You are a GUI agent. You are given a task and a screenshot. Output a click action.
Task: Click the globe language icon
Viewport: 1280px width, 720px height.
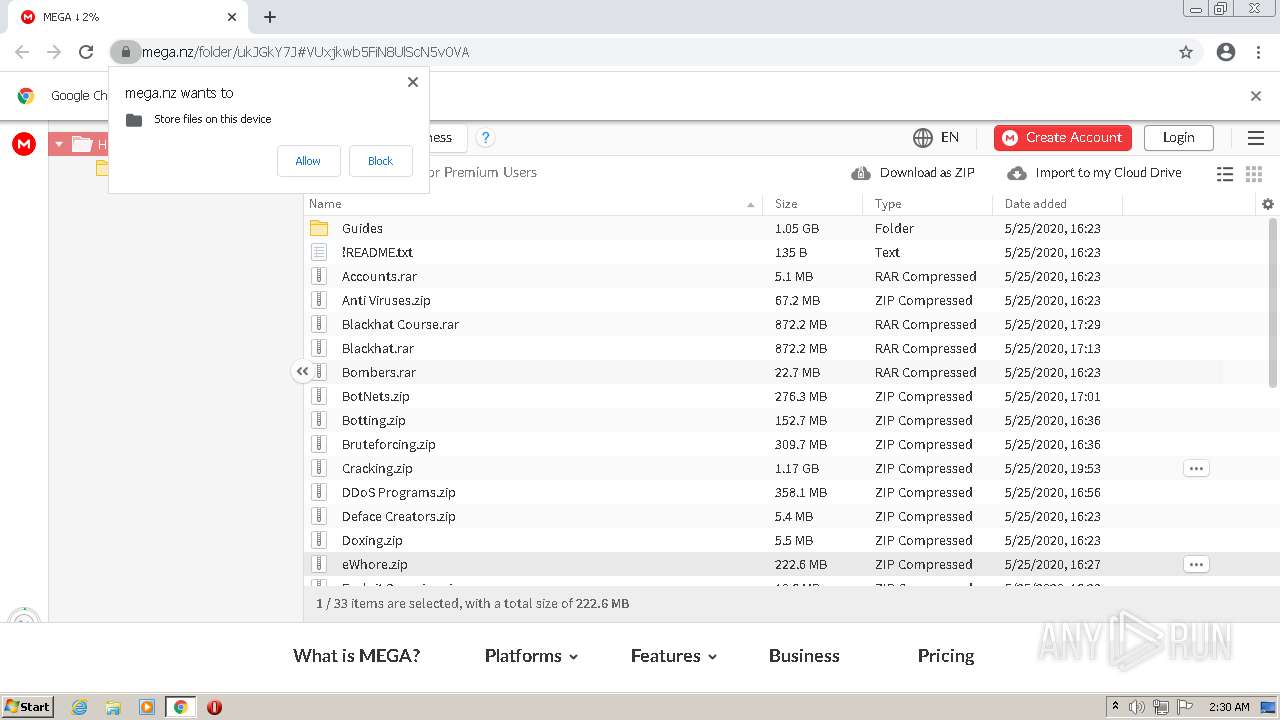pyautogui.click(x=923, y=138)
